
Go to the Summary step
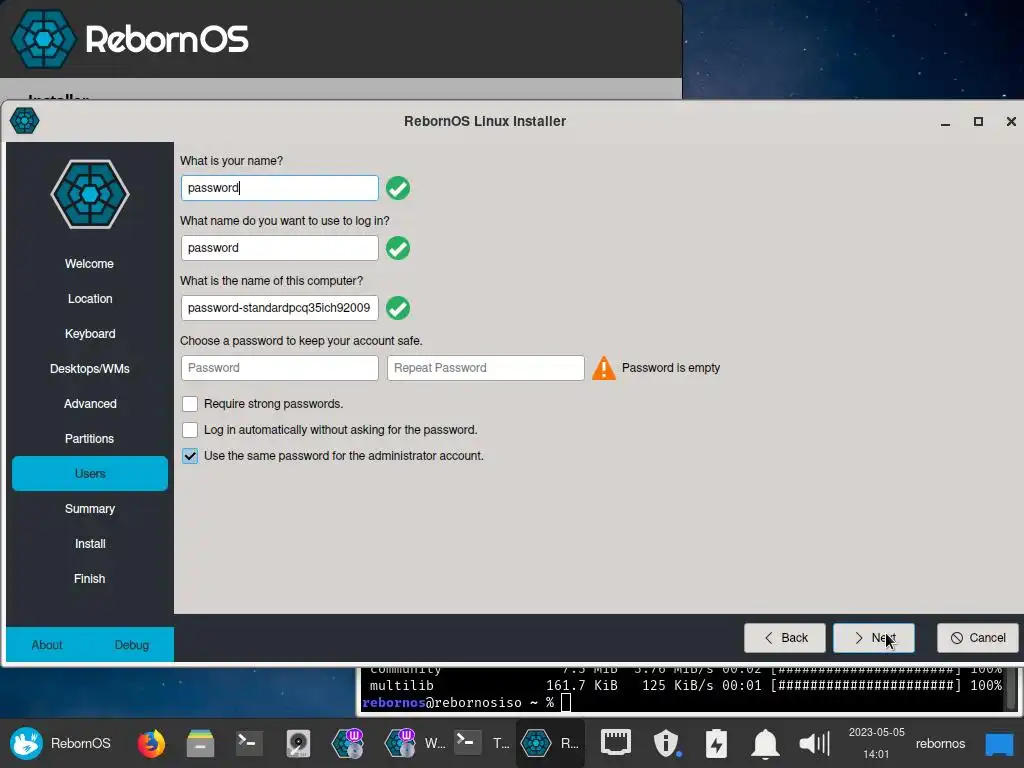(89, 509)
